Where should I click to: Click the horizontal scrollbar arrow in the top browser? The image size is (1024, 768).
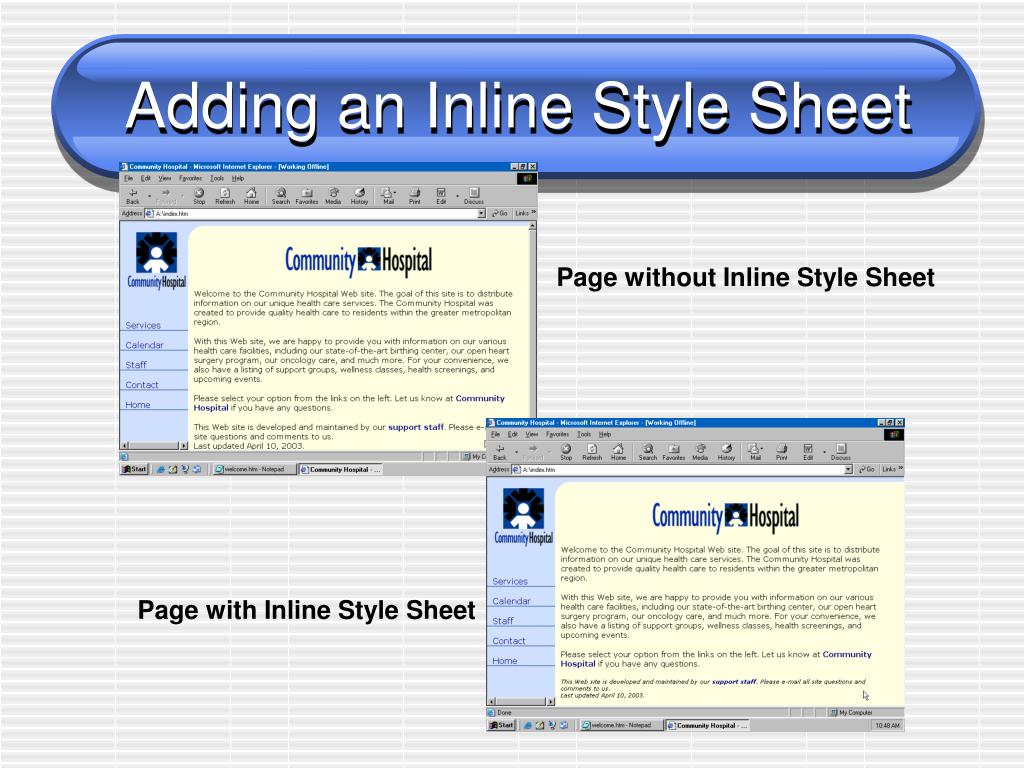point(124,447)
